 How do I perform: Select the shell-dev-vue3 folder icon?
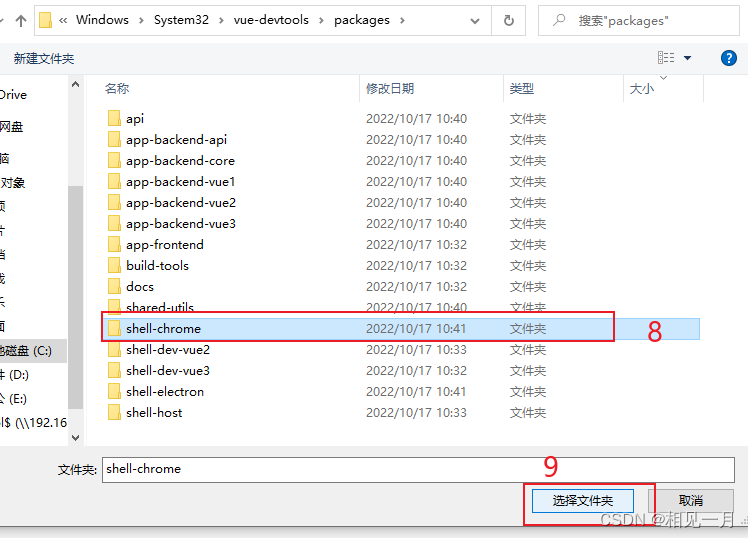click(x=114, y=370)
